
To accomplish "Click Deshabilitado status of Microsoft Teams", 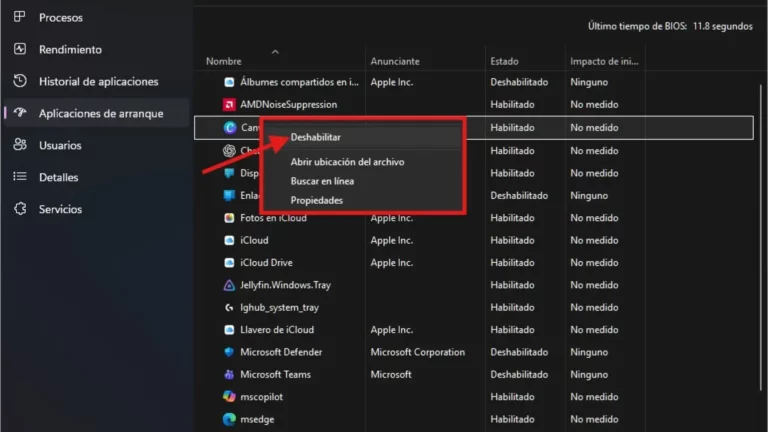I will click(x=519, y=374).
